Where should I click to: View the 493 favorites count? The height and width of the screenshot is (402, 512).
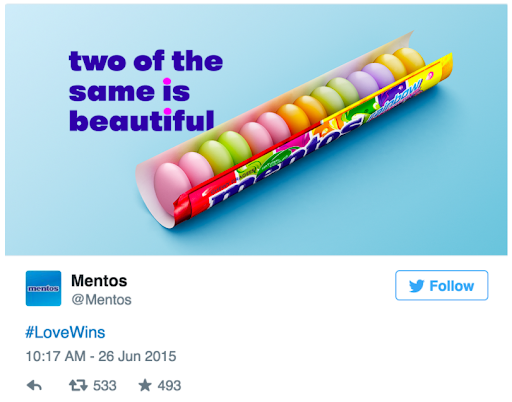169,386
